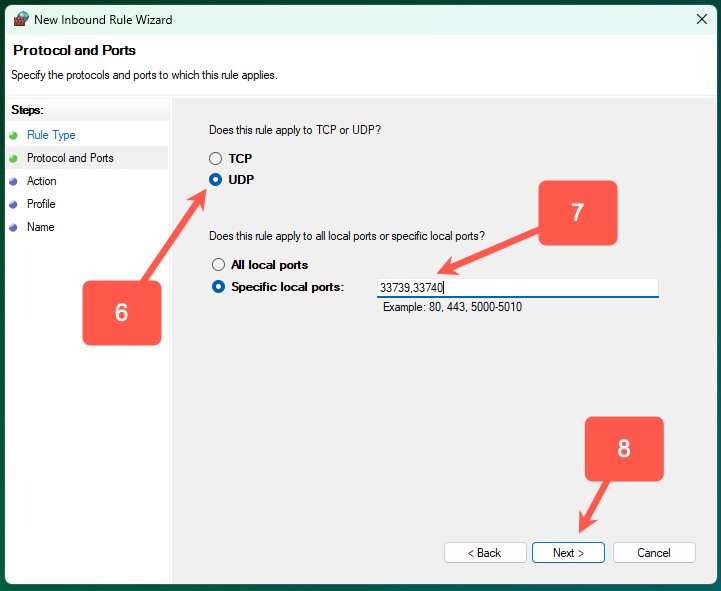Select the TCP protocol option

[216, 158]
